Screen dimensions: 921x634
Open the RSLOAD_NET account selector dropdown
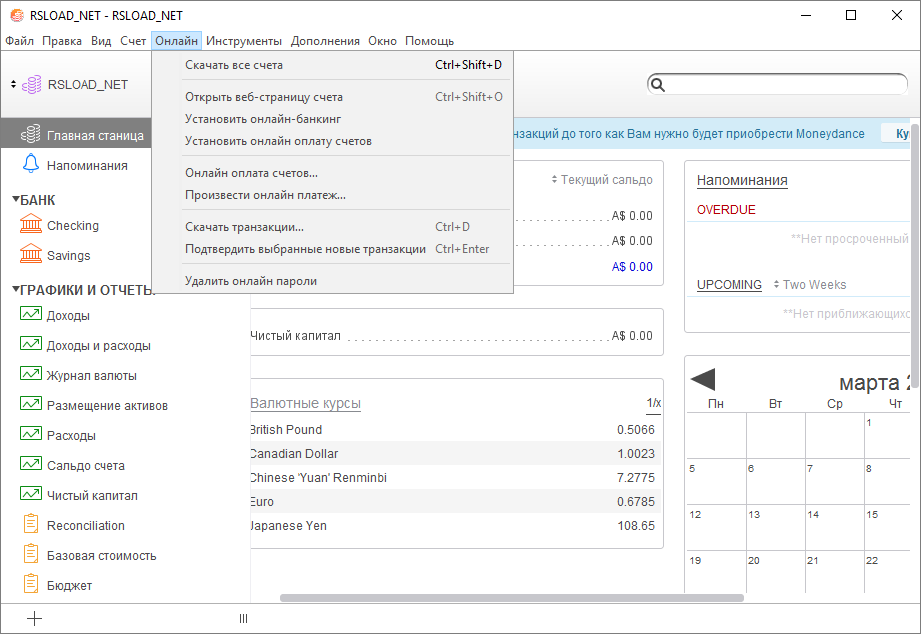point(14,85)
